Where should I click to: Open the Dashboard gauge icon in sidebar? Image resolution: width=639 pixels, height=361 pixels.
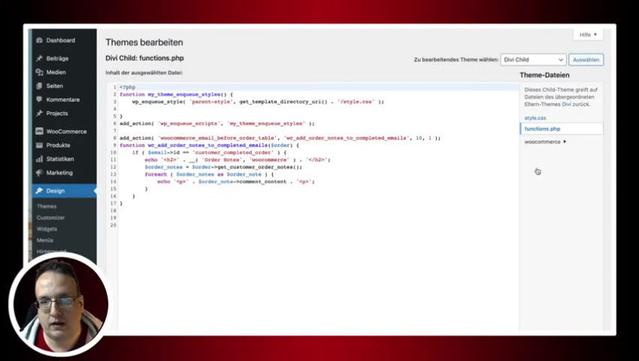39,40
